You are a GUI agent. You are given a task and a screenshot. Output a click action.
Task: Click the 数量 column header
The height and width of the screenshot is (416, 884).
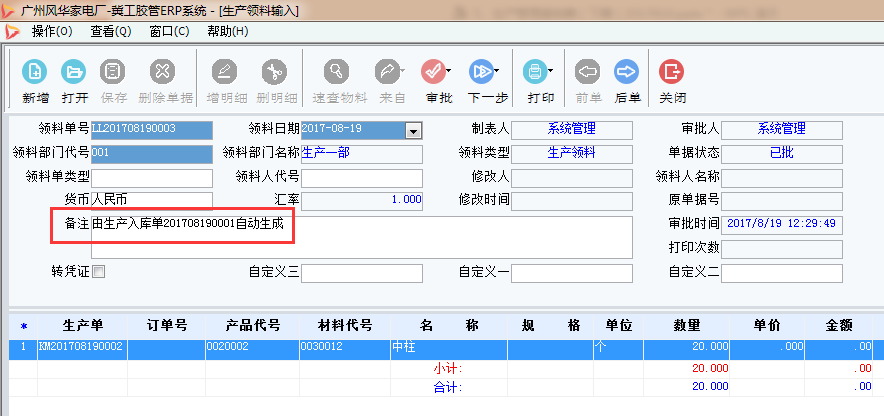pyautogui.click(x=686, y=326)
